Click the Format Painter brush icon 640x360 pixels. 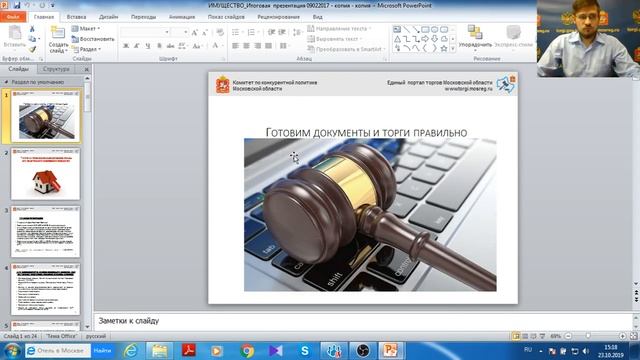click(x=32, y=49)
